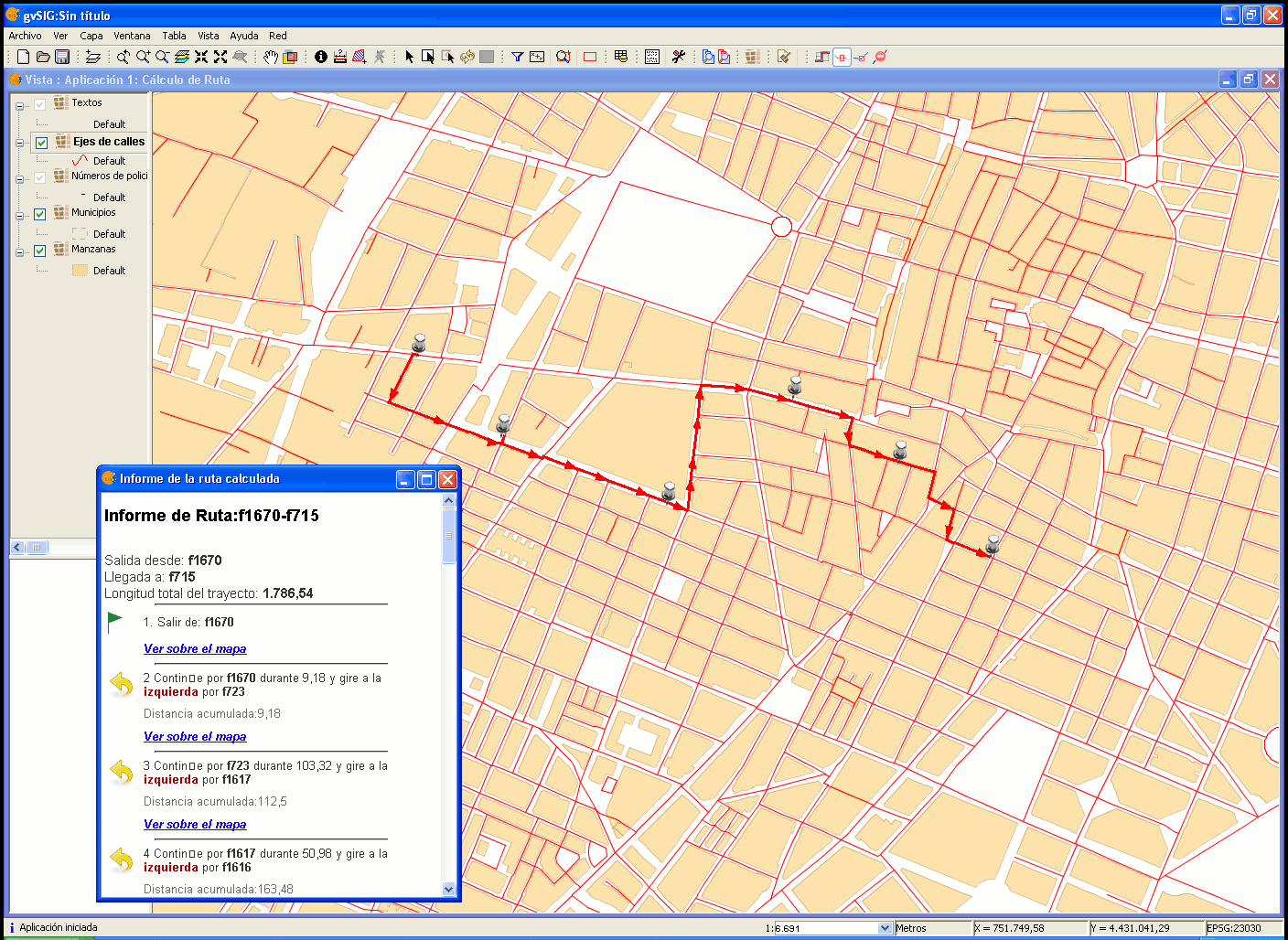Select the Measure distance ruler tool
This screenshot has width=1288, height=940.
(x=340, y=57)
